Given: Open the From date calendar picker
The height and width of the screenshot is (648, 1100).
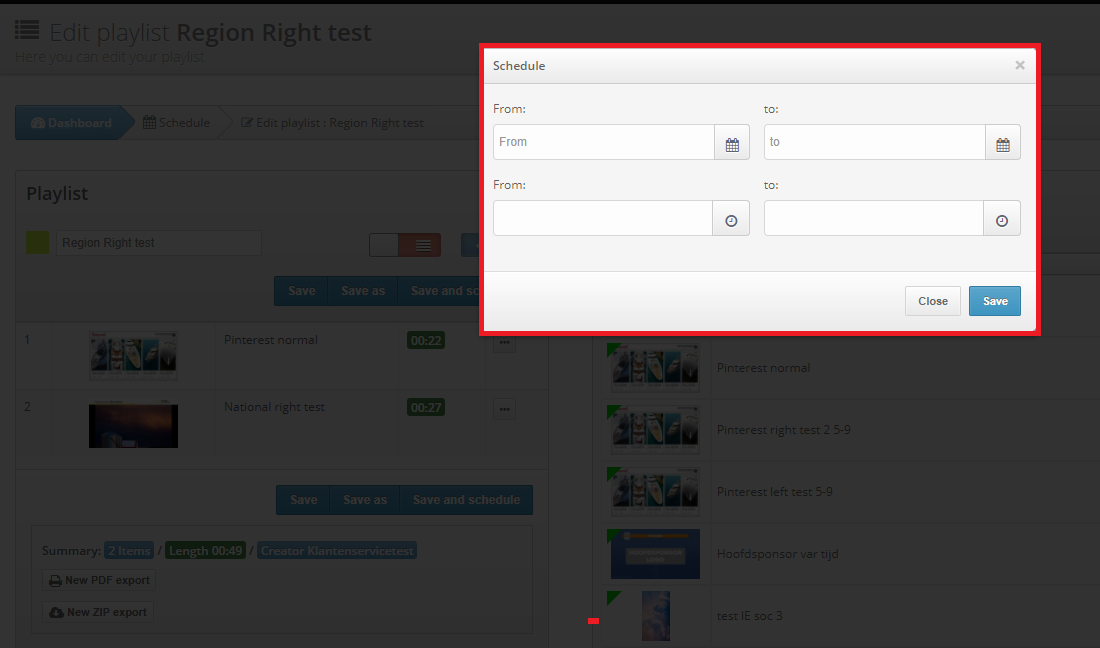Looking at the screenshot, I should coord(732,142).
